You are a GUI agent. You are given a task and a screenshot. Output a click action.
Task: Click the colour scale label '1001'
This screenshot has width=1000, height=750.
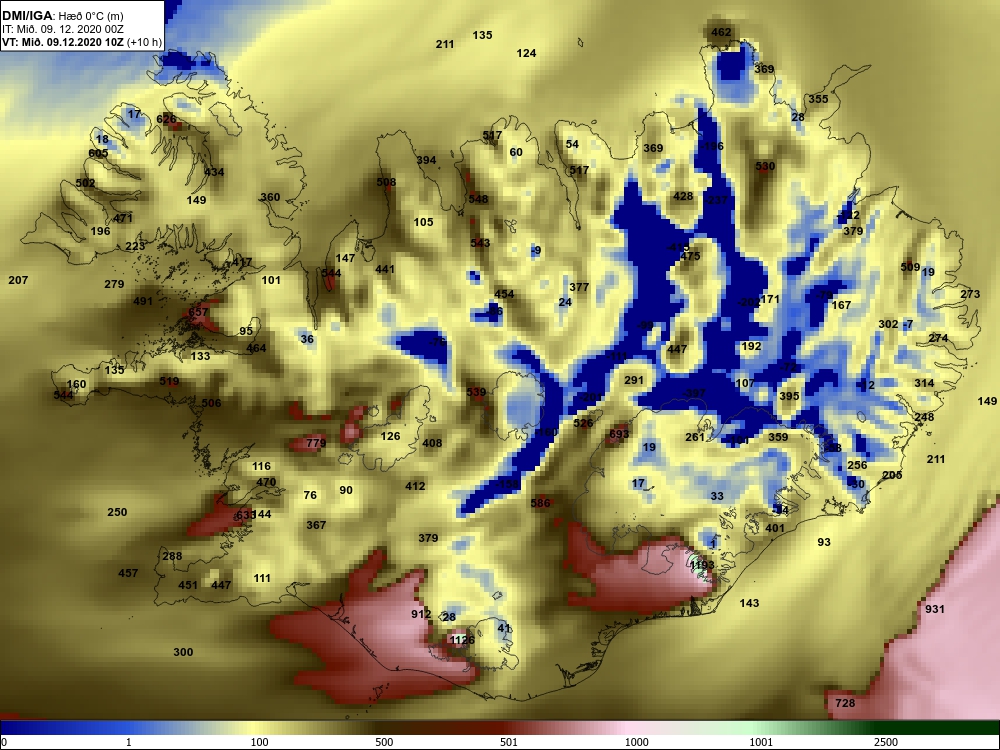pyautogui.click(x=760, y=742)
